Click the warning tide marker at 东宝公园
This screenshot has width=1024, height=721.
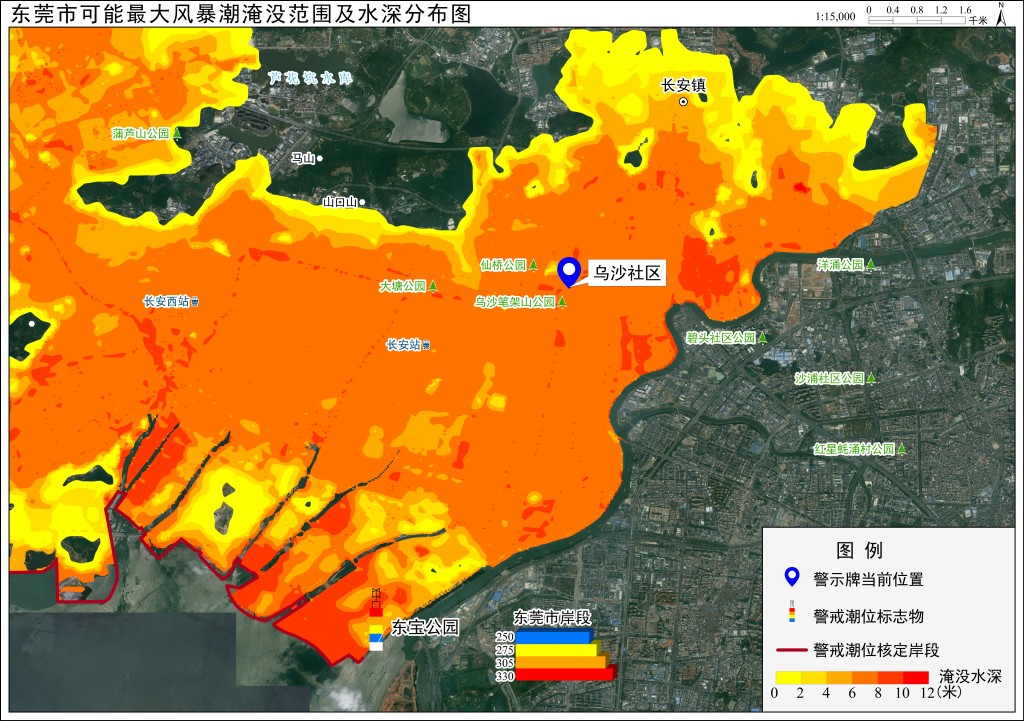pyautogui.click(x=376, y=619)
